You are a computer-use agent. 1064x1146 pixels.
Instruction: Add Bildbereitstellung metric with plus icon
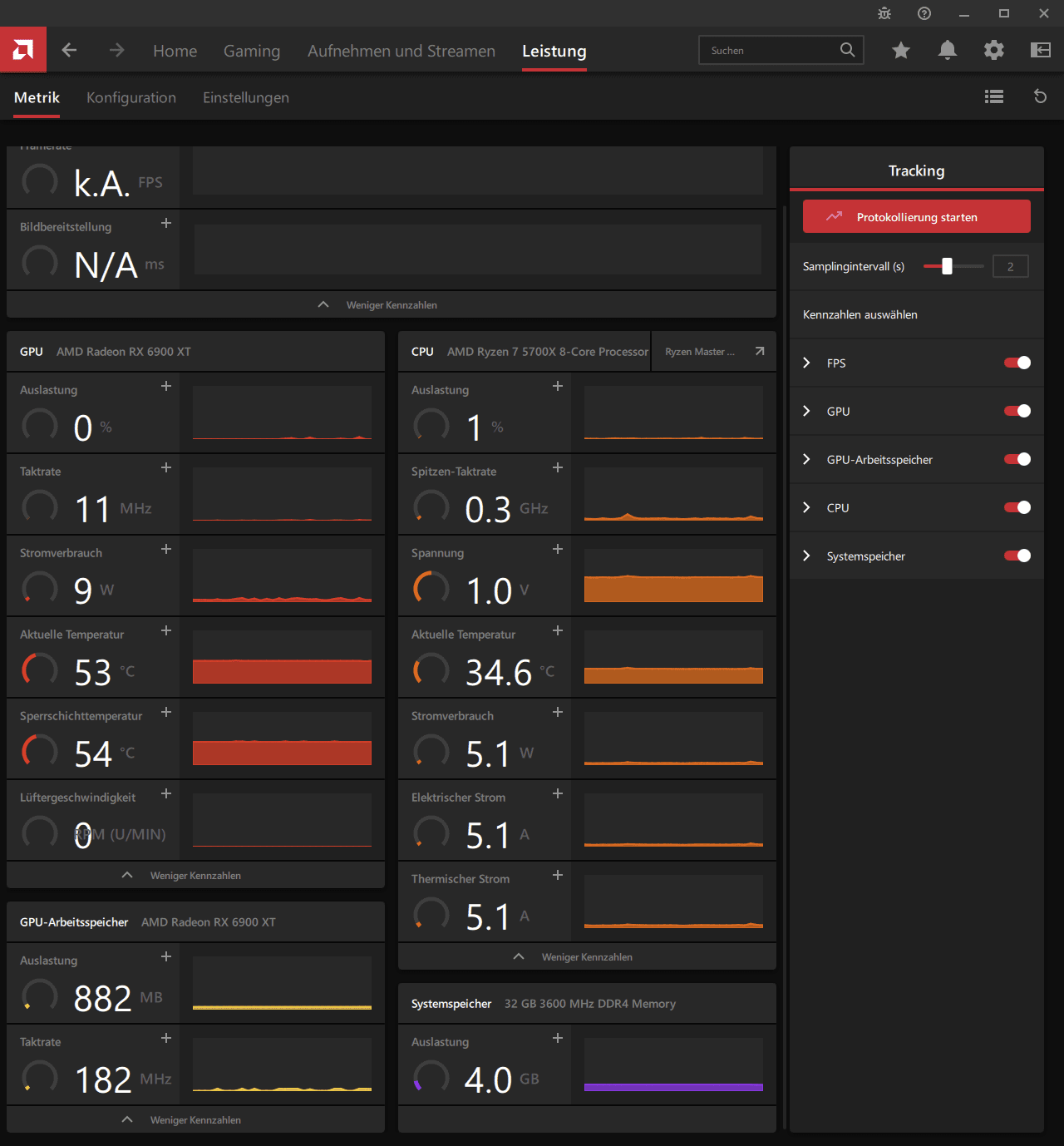166,223
